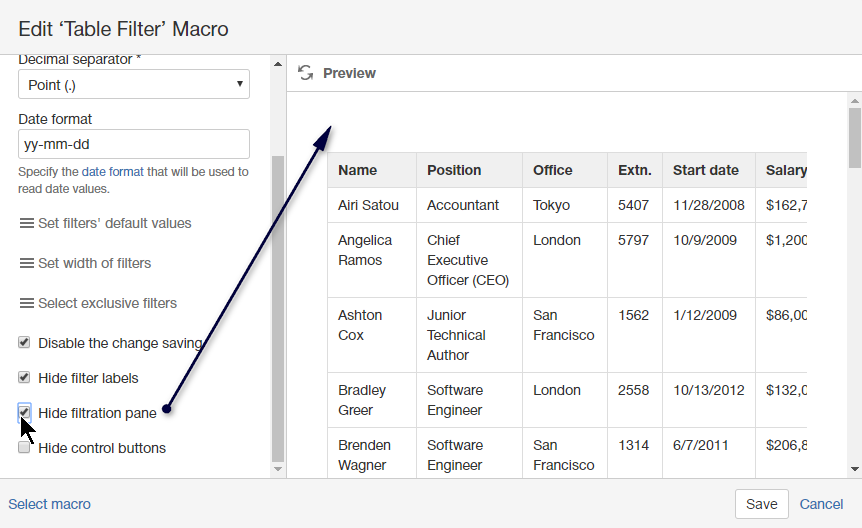
Task: Toggle Hide filtration pane checkbox
Action: click(24, 412)
